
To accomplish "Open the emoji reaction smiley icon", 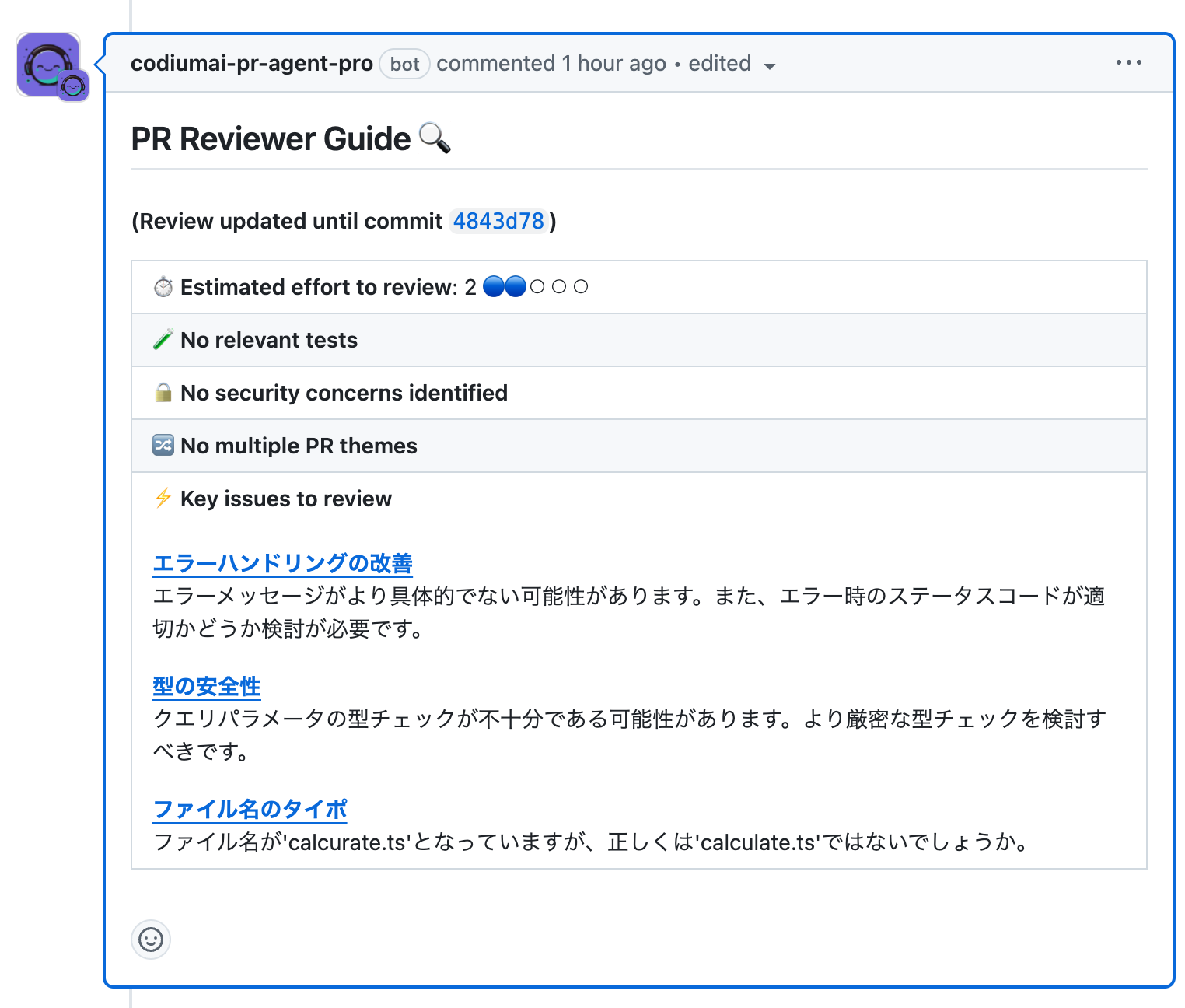I will (x=151, y=940).
